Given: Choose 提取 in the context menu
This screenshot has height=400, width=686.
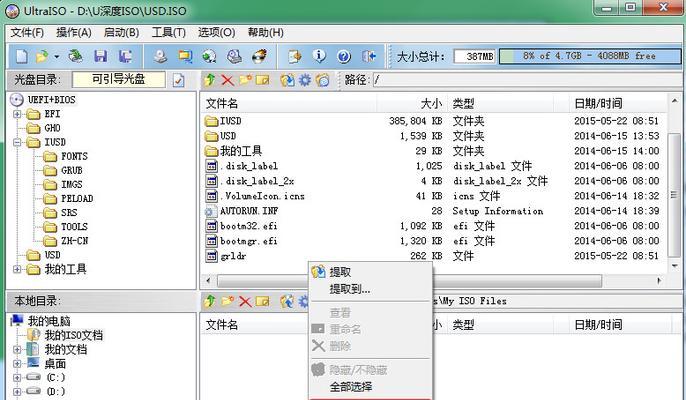Looking at the screenshot, I should click(x=371, y=272).
